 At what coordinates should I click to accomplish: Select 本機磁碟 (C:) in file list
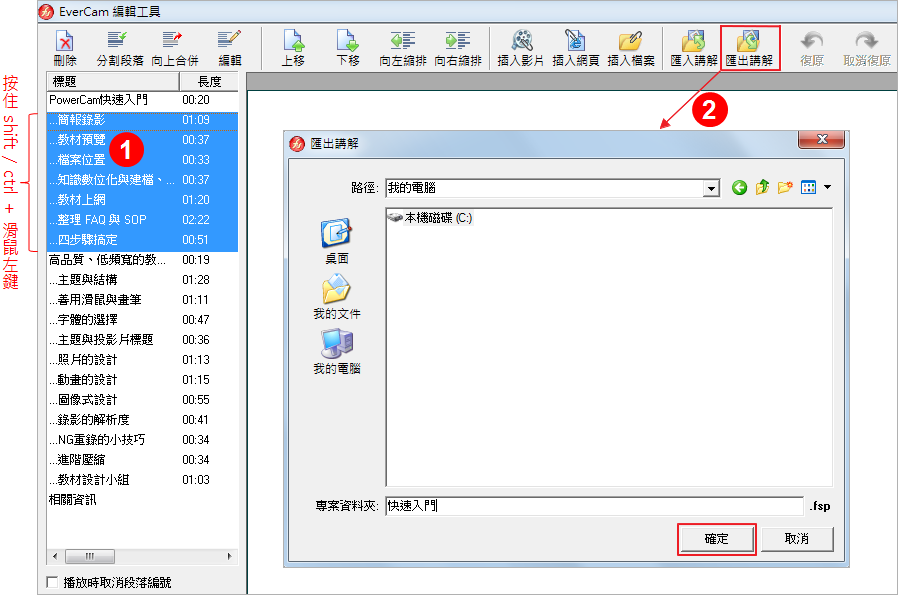coord(430,218)
